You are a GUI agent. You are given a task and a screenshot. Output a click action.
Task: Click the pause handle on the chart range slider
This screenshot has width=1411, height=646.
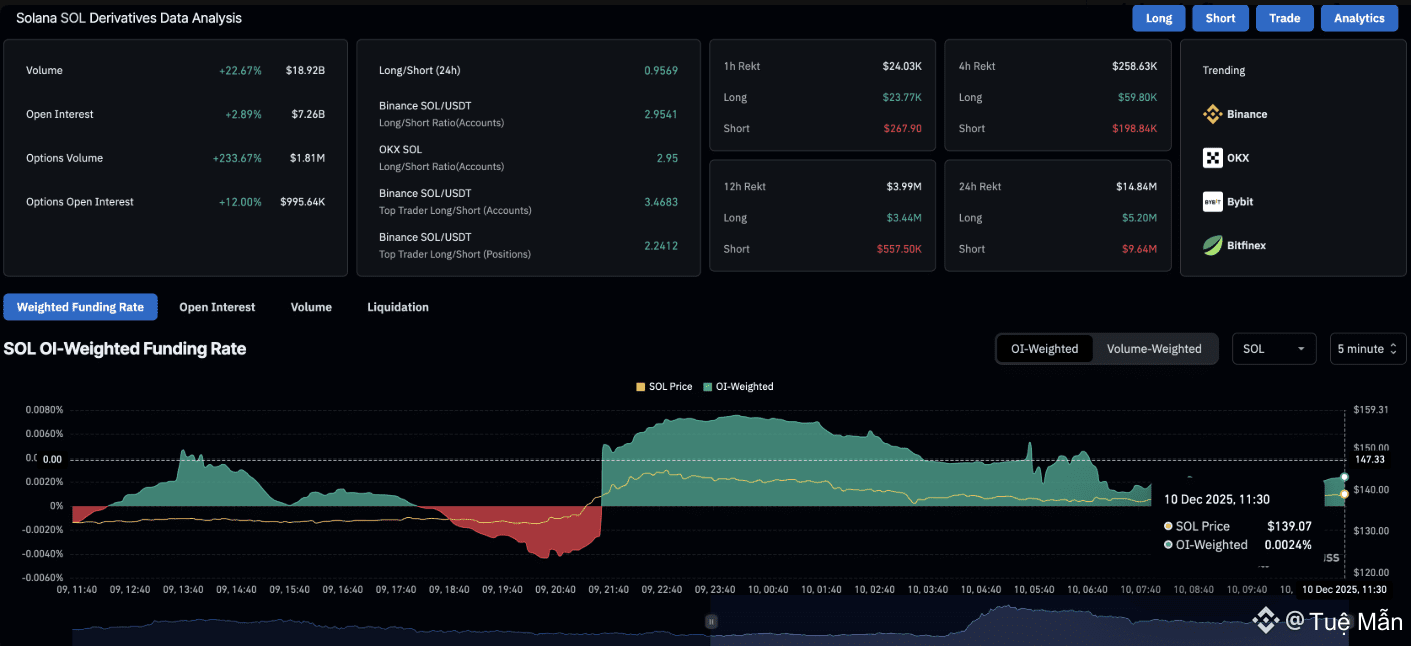(711, 621)
